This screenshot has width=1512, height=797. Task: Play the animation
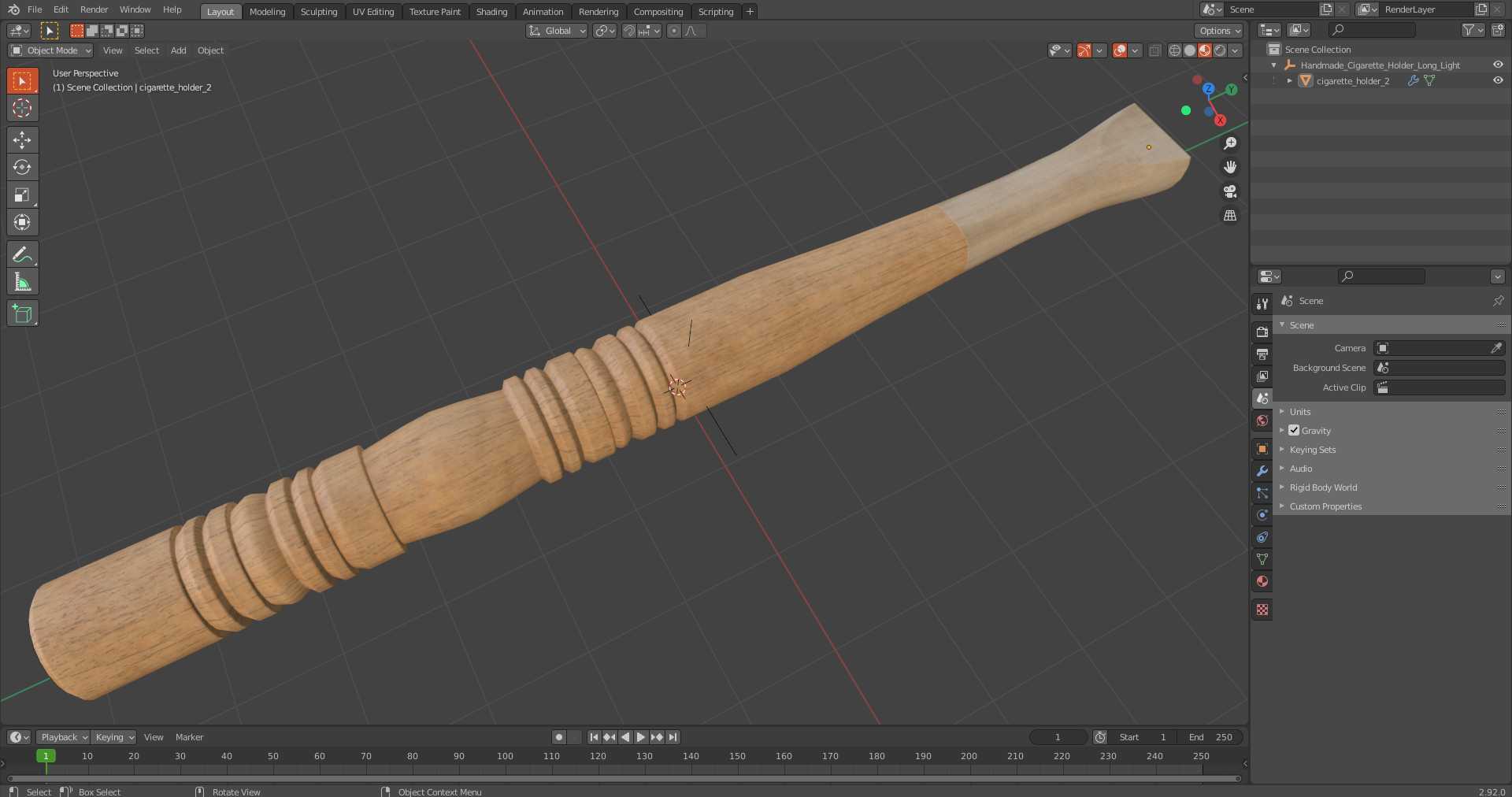[641, 737]
